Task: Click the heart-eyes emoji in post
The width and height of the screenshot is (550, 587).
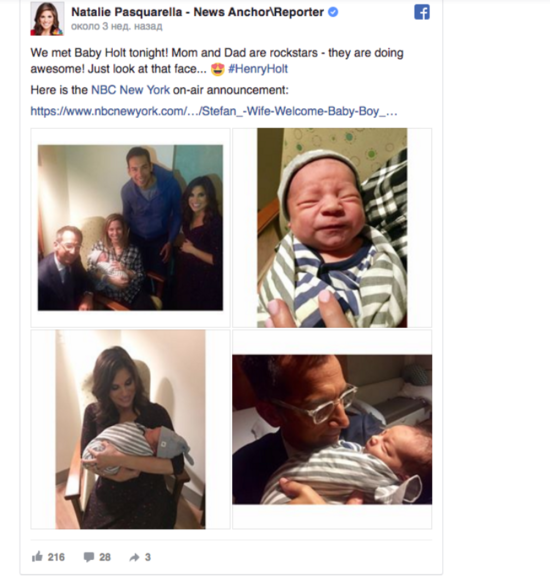Action: [x=218, y=69]
